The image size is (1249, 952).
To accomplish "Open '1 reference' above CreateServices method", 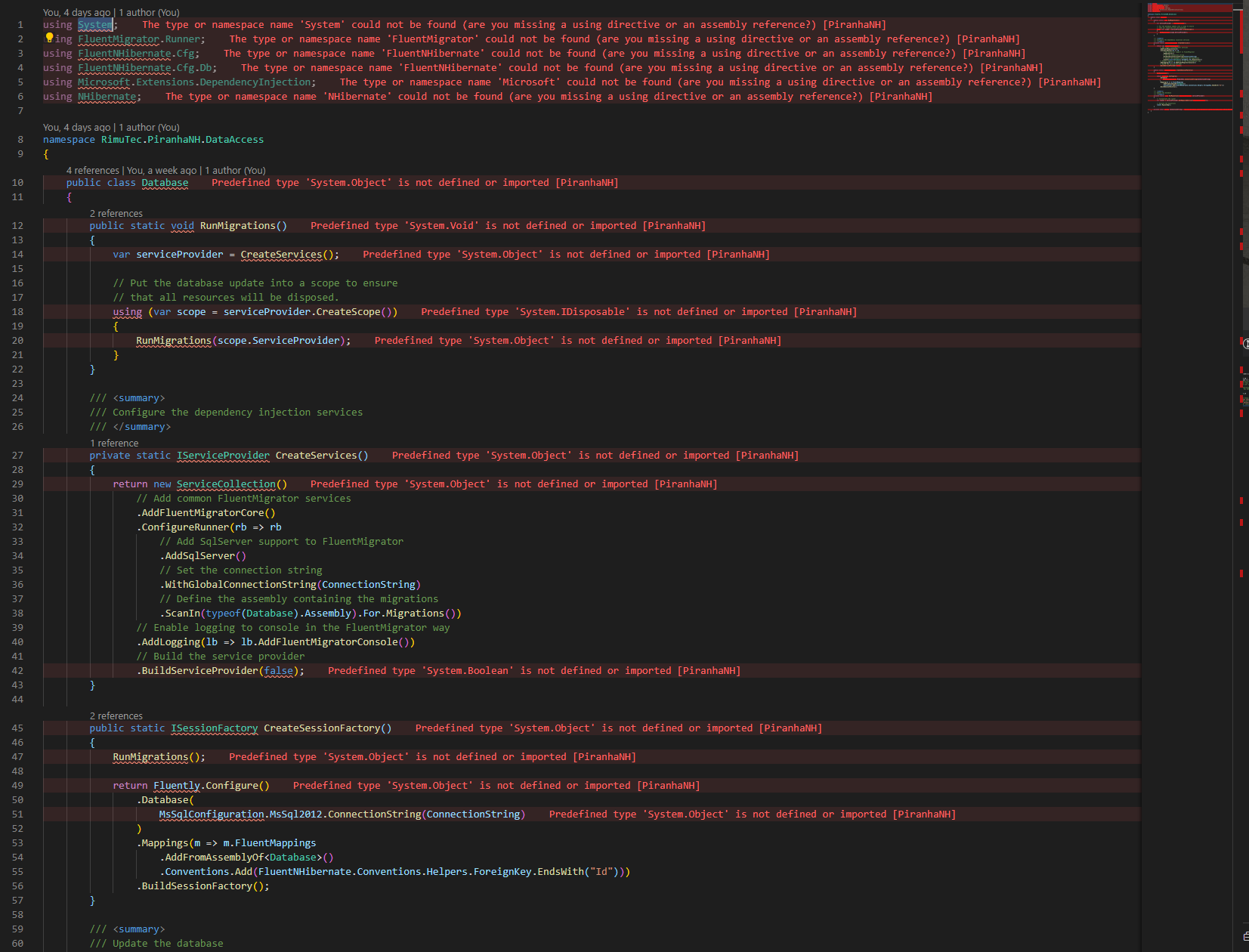I will [x=114, y=443].
